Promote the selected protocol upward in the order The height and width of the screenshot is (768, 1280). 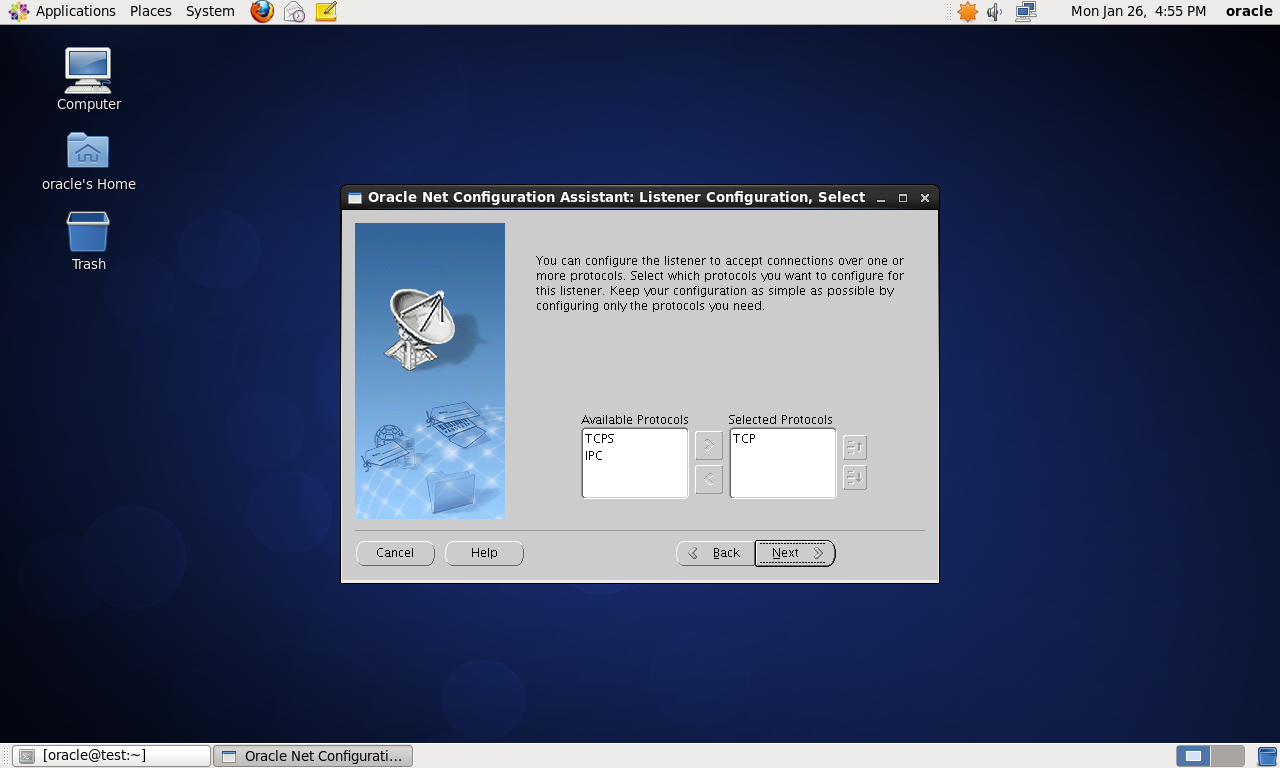pyautogui.click(x=855, y=447)
